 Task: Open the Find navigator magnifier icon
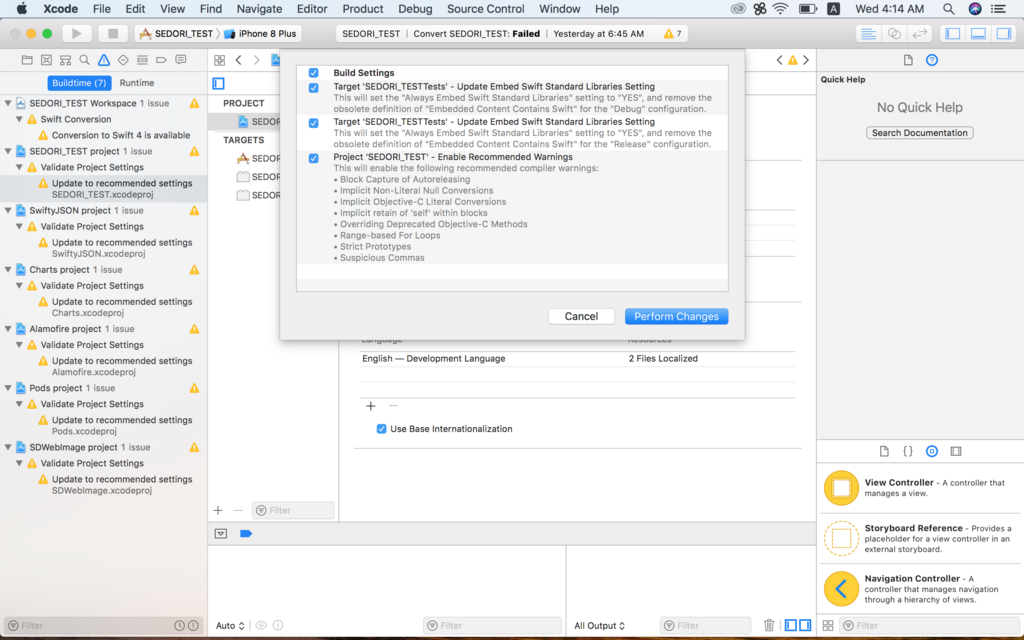tap(84, 60)
